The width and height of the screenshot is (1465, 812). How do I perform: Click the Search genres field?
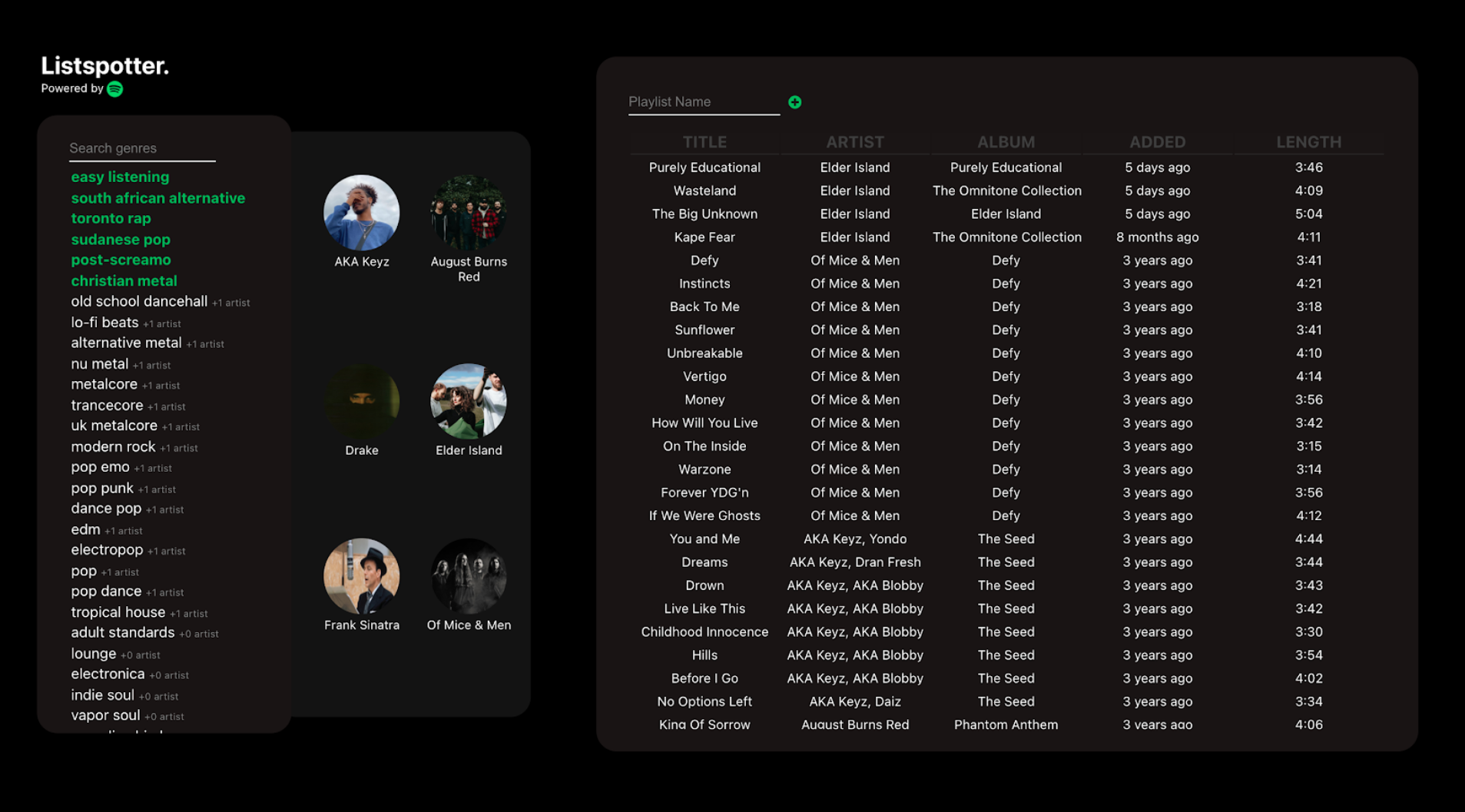click(142, 148)
